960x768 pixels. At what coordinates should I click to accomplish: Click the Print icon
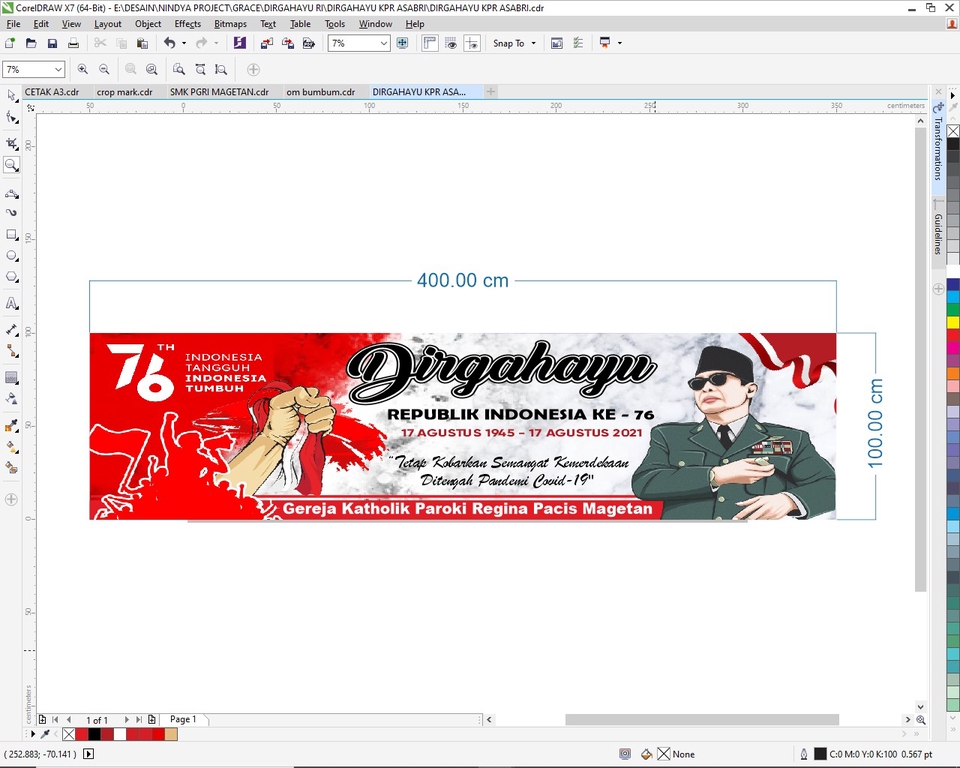[73, 43]
